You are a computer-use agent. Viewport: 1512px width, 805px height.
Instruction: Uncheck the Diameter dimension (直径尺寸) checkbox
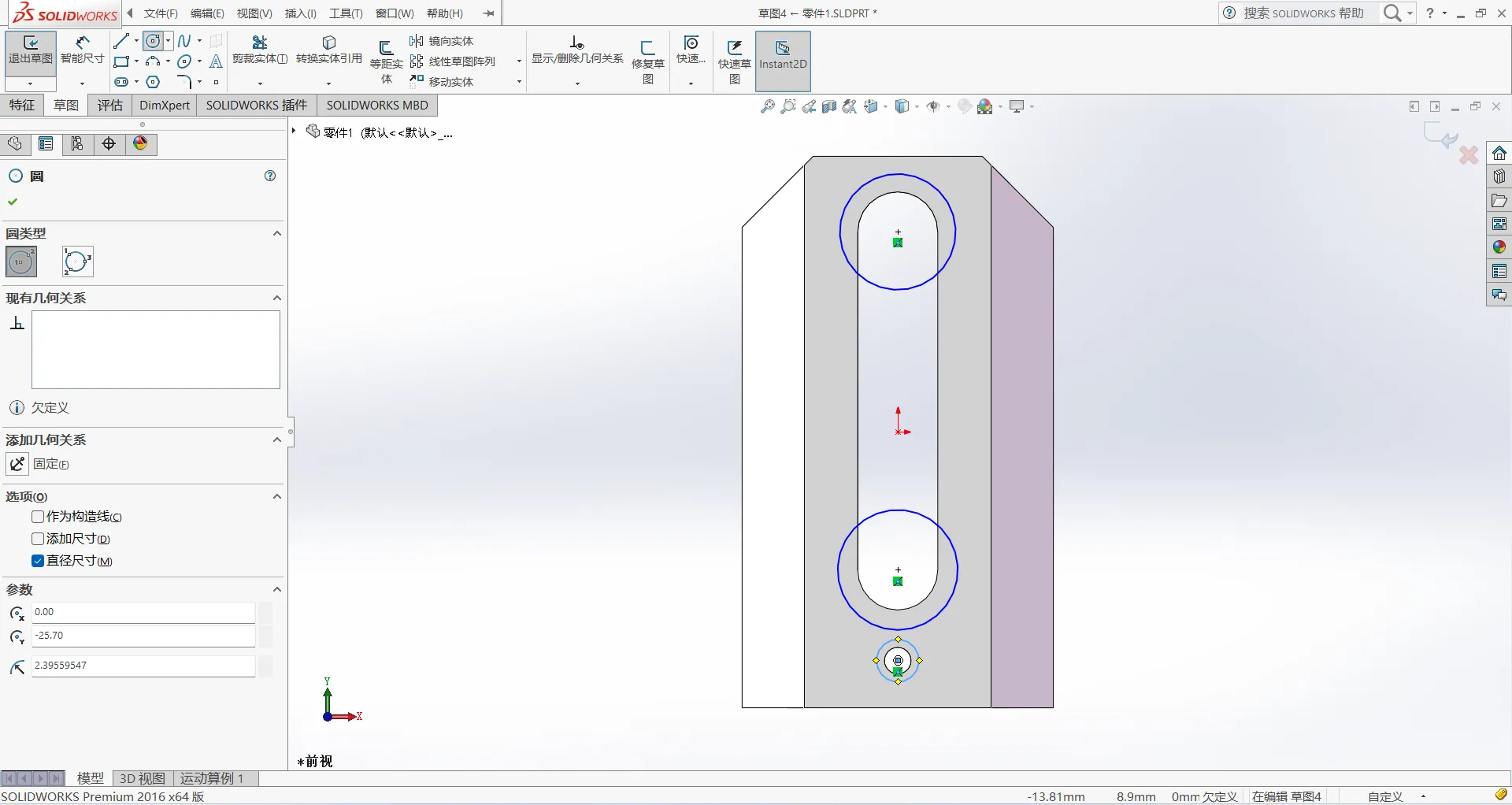(x=38, y=561)
